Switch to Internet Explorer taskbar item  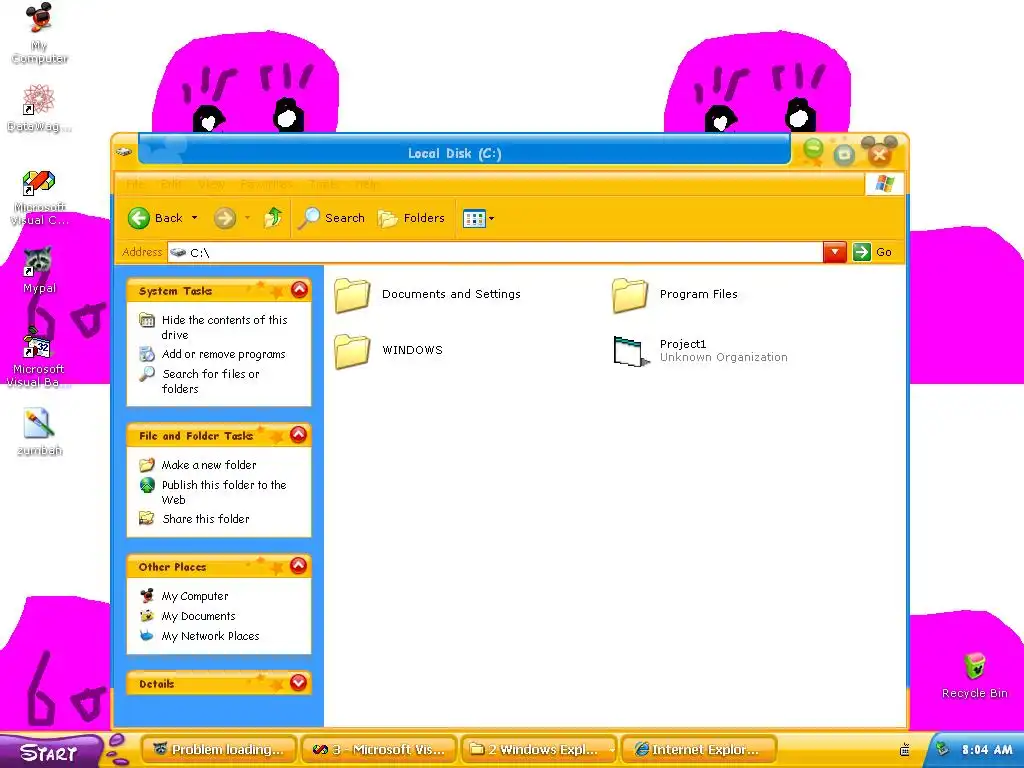[x=699, y=750]
